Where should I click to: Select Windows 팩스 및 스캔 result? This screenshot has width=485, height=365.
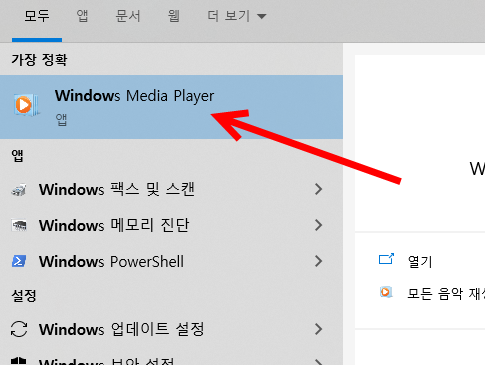[x=171, y=190]
